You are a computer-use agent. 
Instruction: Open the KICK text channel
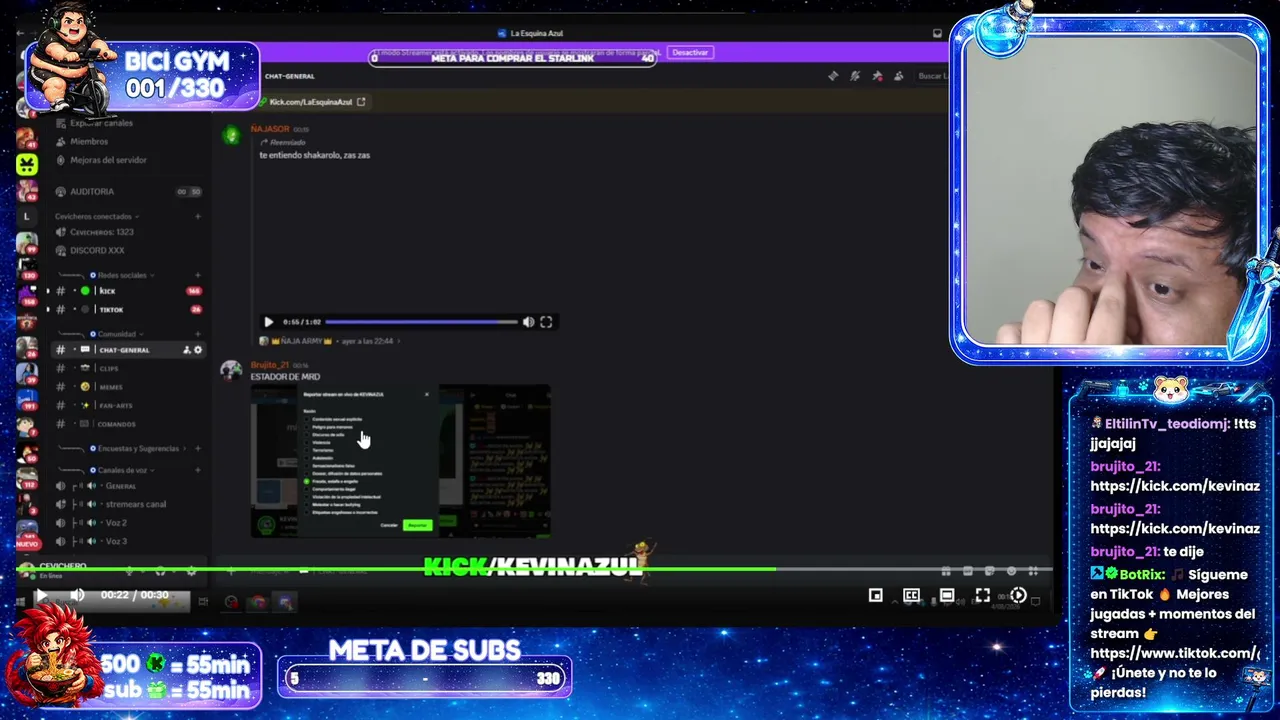[x=107, y=291]
